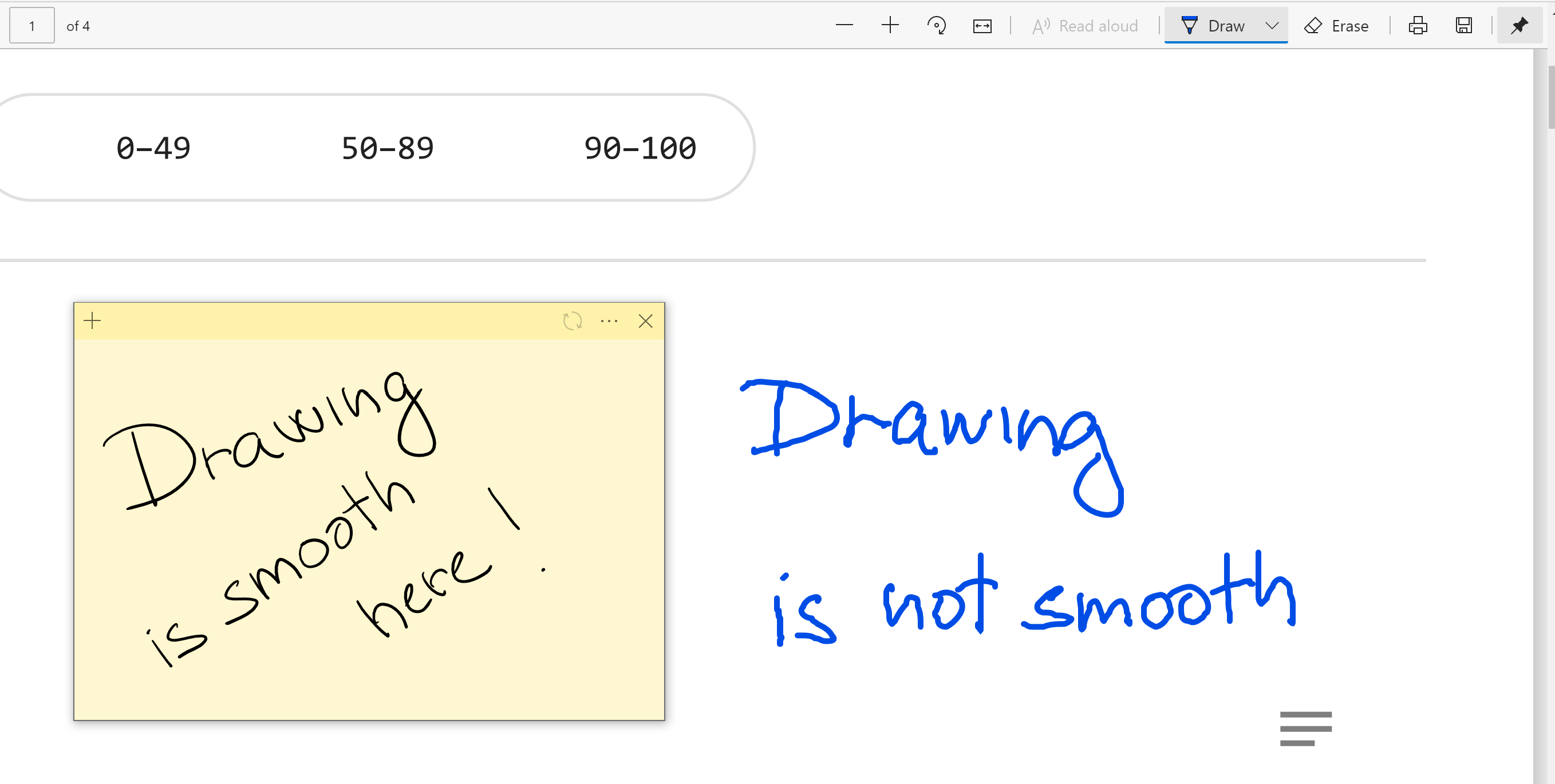
Task: Edit the page number field
Action: (32, 26)
